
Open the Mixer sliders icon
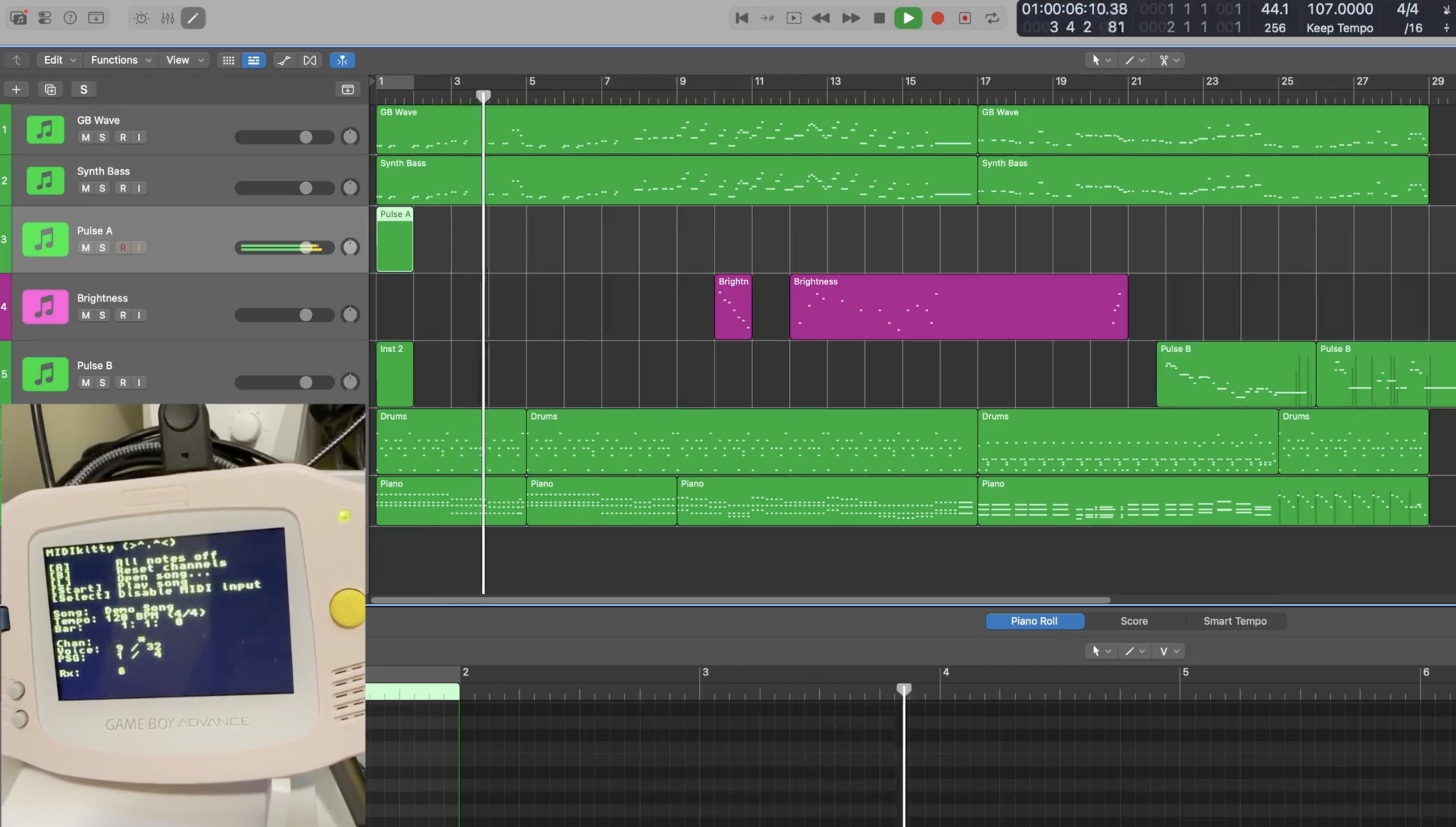pyautogui.click(x=167, y=18)
